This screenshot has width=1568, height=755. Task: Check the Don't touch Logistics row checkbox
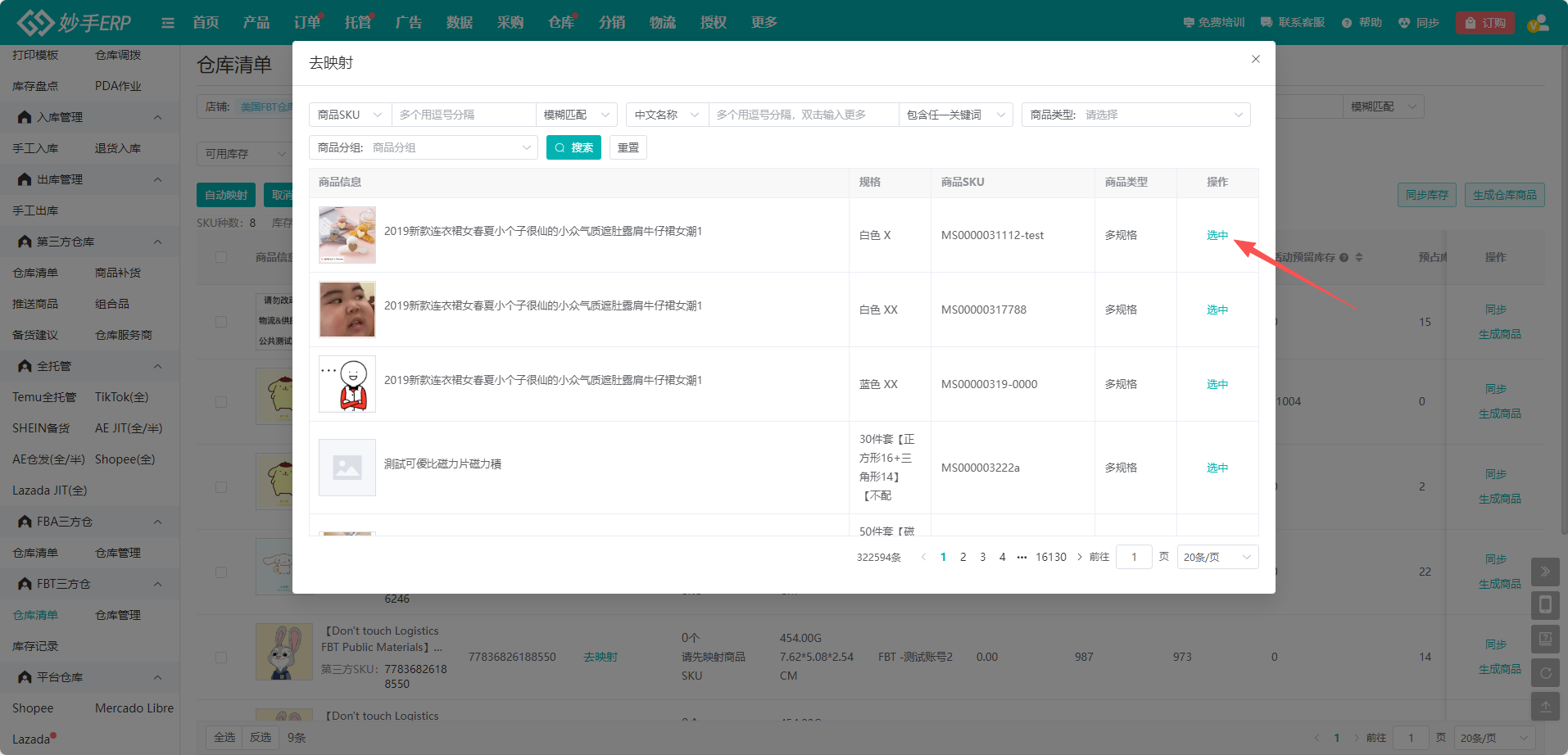pos(221,657)
